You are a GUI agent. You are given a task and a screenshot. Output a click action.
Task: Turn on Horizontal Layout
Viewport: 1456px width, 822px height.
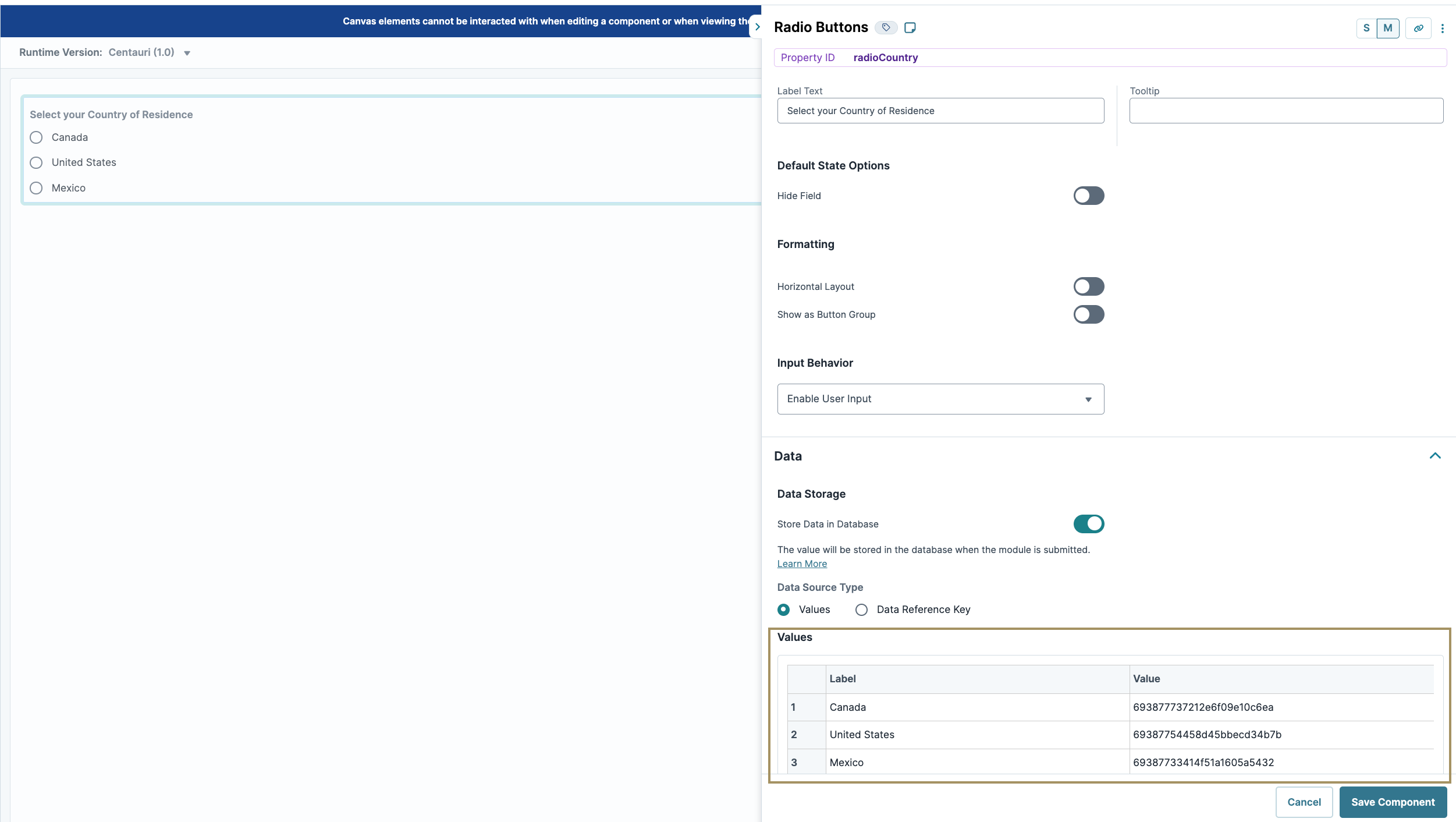tap(1088, 286)
